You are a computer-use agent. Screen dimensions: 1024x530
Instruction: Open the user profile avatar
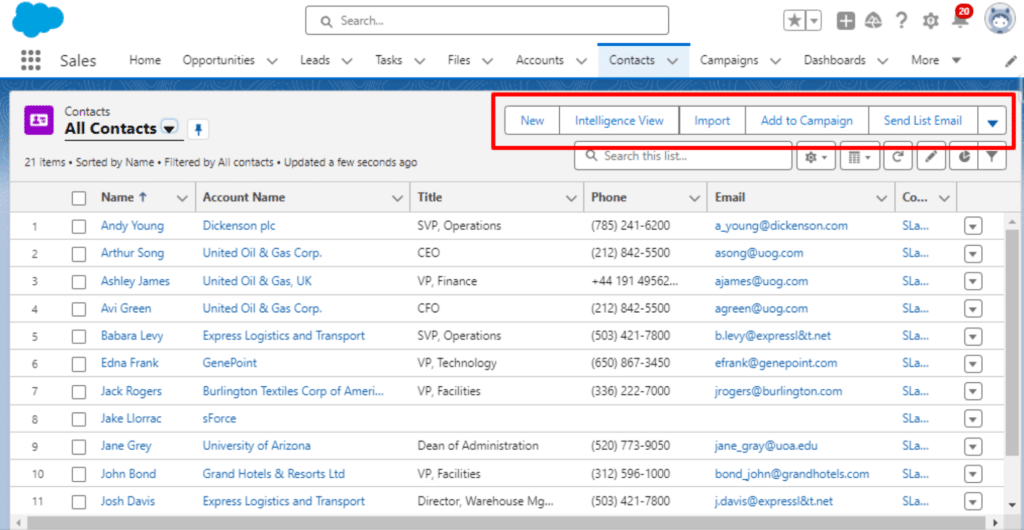pyautogui.click(x=999, y=20)
